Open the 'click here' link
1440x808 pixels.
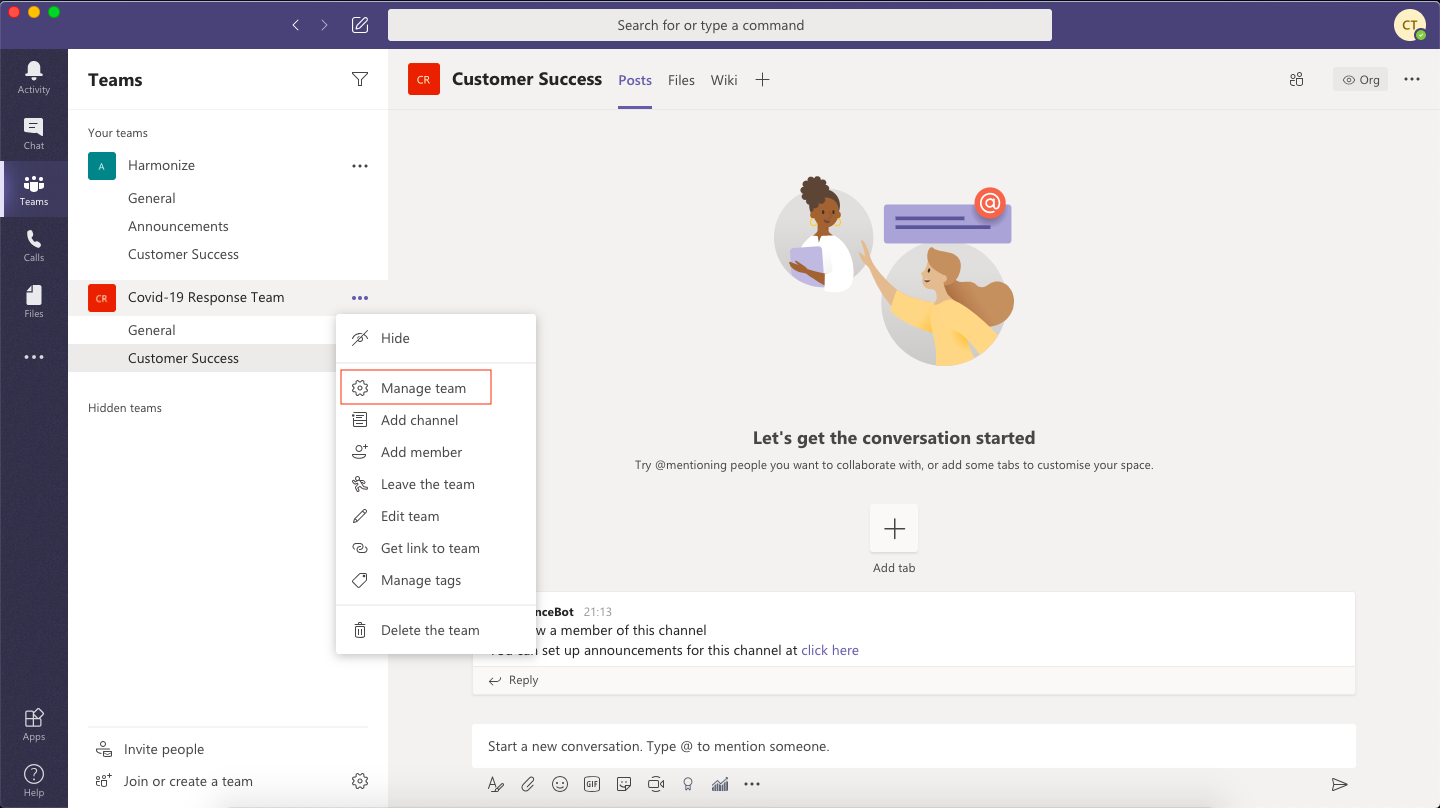click(x=830, y=650)
